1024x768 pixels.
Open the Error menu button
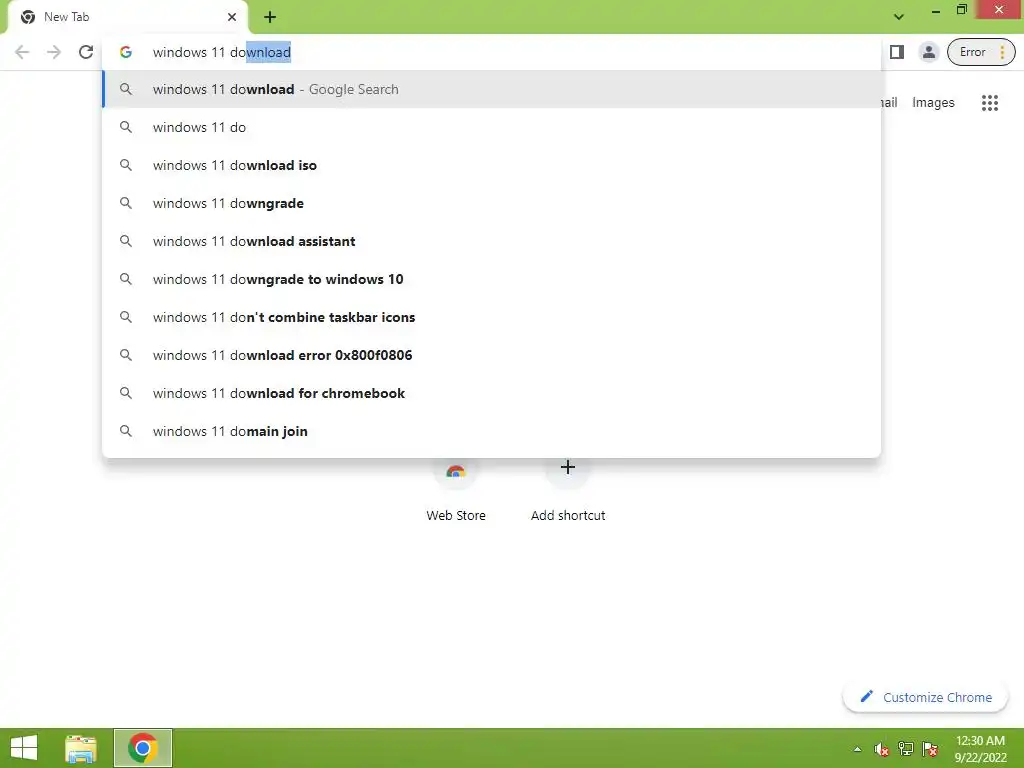(981, 52)
